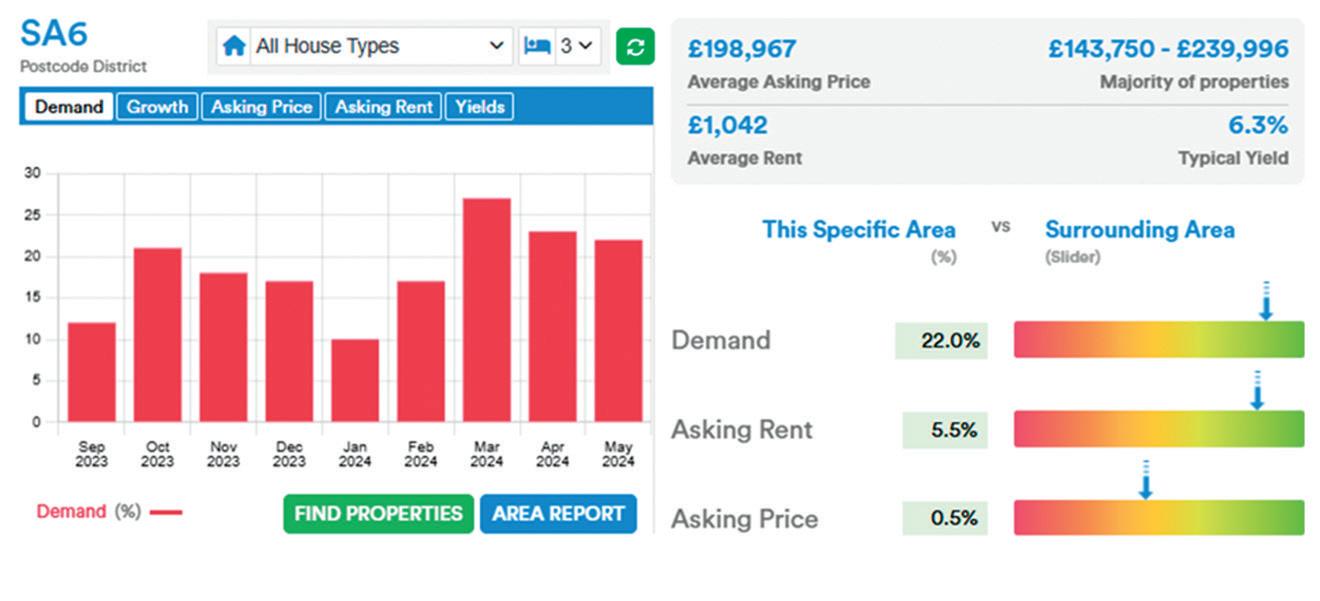Click the bed icon for bedrooms
Screen dimensions: 1320x601
537,46
